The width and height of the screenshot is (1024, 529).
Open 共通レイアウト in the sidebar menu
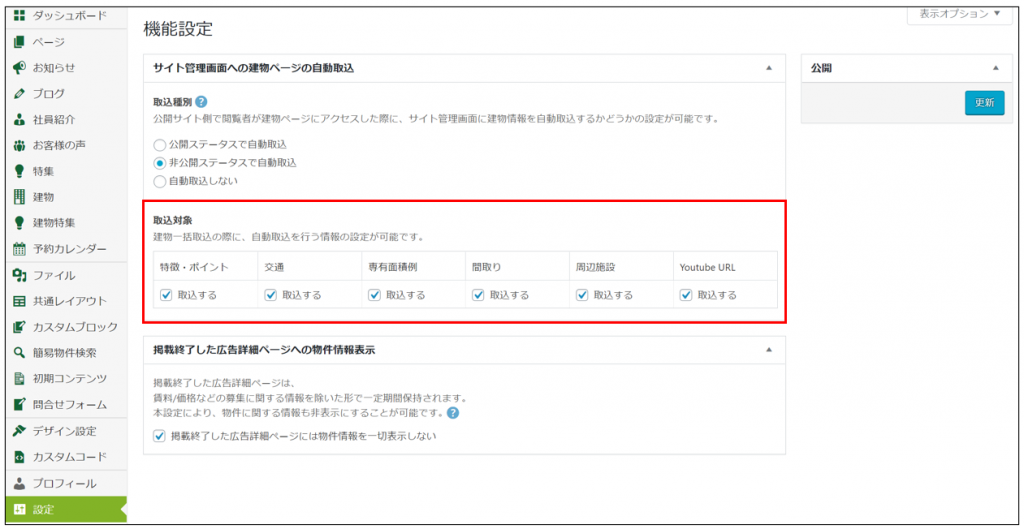69,301
